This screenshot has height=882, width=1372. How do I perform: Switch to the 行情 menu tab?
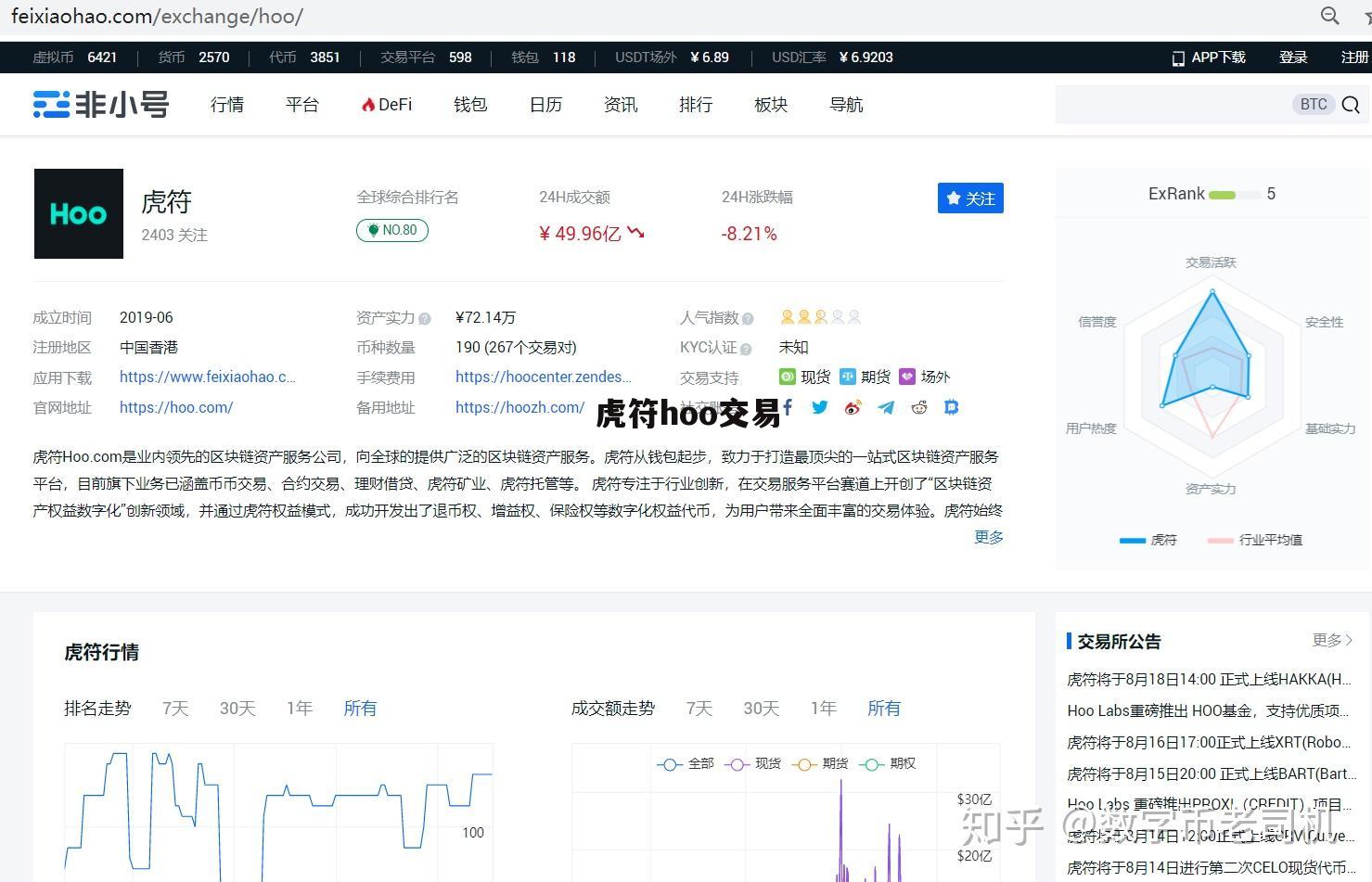[x=226, y=104]
